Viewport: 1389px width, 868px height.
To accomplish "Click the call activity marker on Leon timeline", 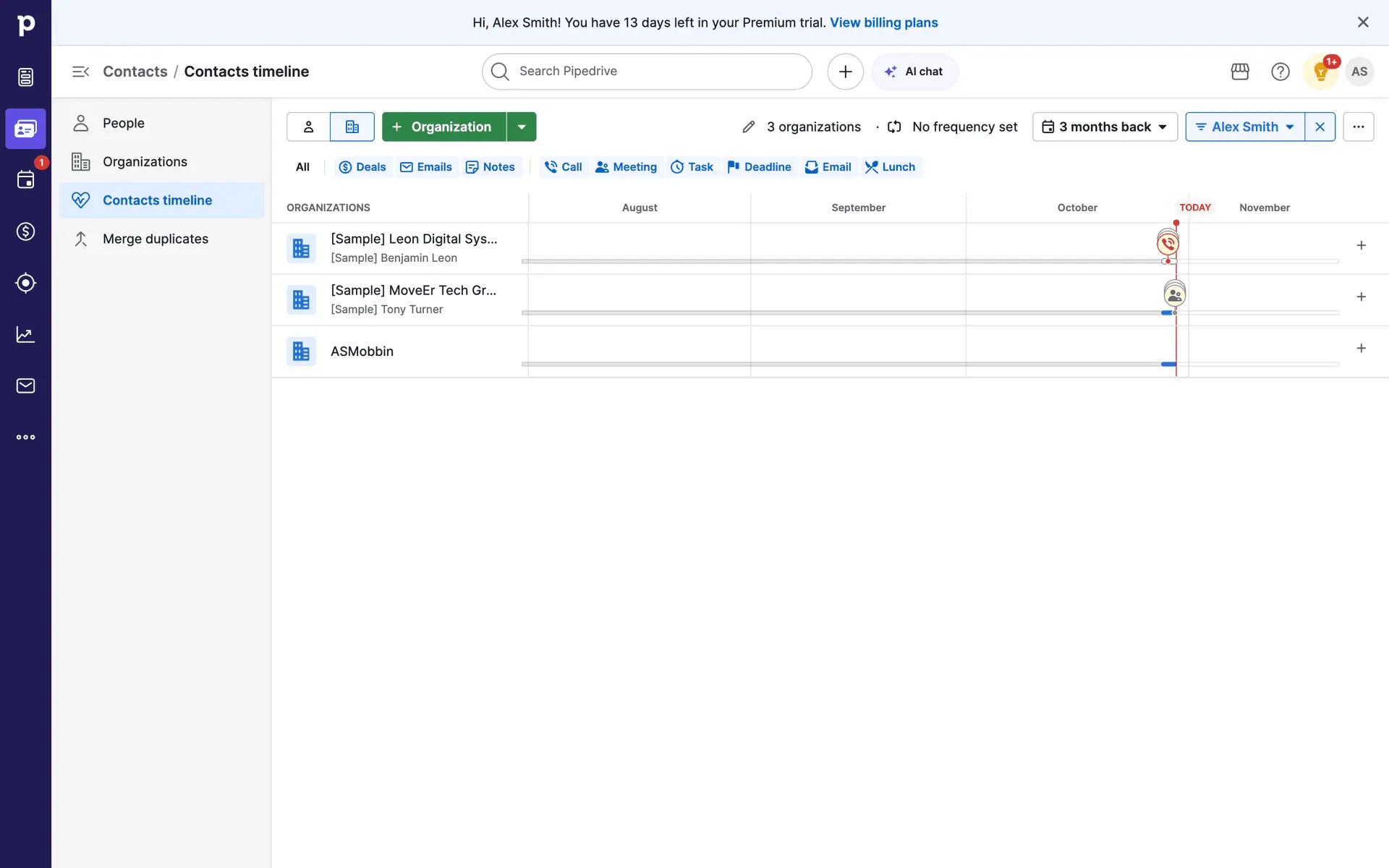I will [x=1168, y=244].
